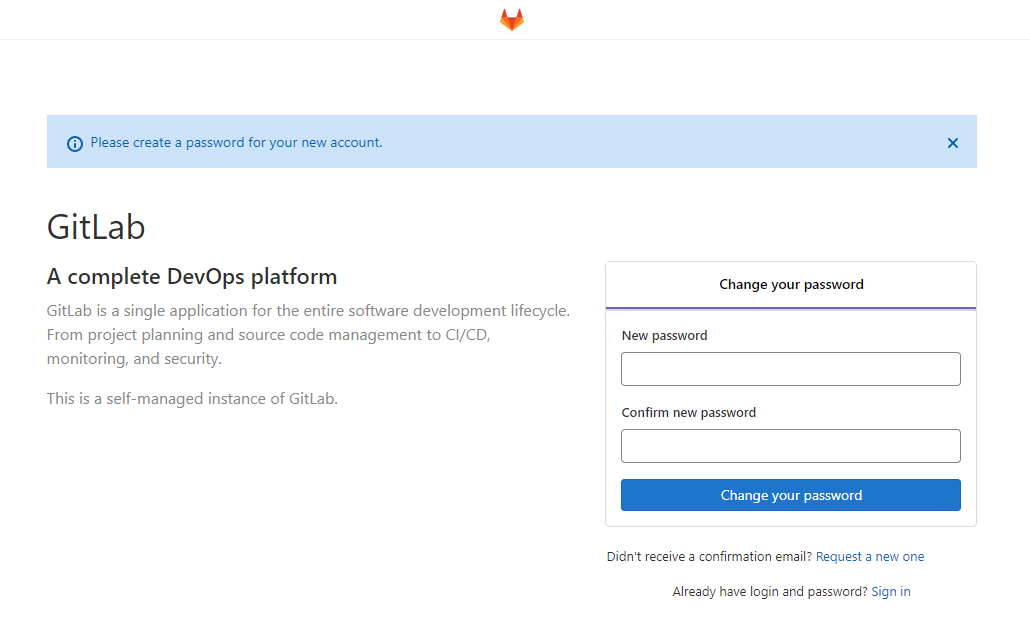Click the blue Change your password button

pyautogui.click(x=790, y=495)
